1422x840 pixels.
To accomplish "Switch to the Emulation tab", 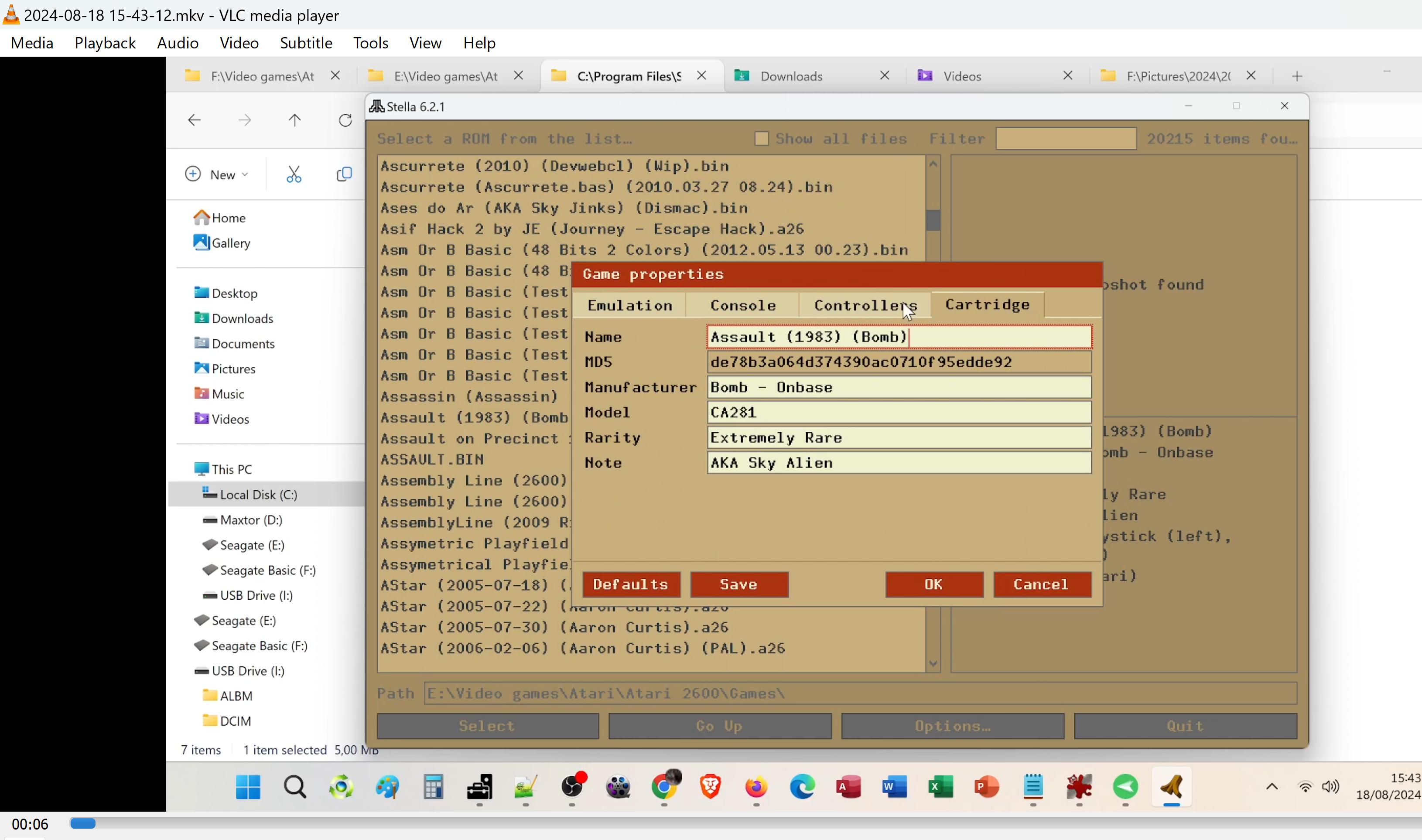I will tap(629, 306).
